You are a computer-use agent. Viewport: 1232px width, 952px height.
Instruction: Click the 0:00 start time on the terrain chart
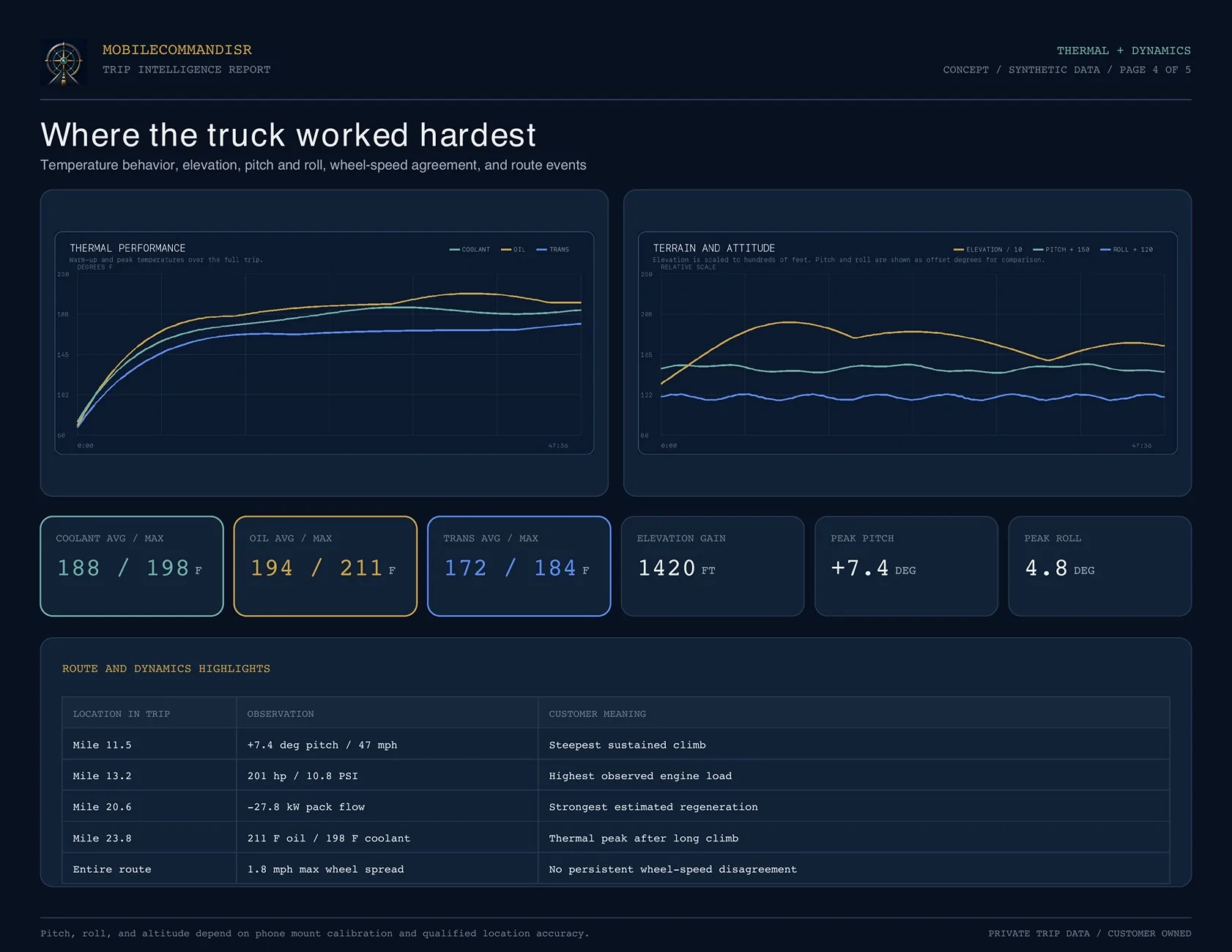(669, 445)
